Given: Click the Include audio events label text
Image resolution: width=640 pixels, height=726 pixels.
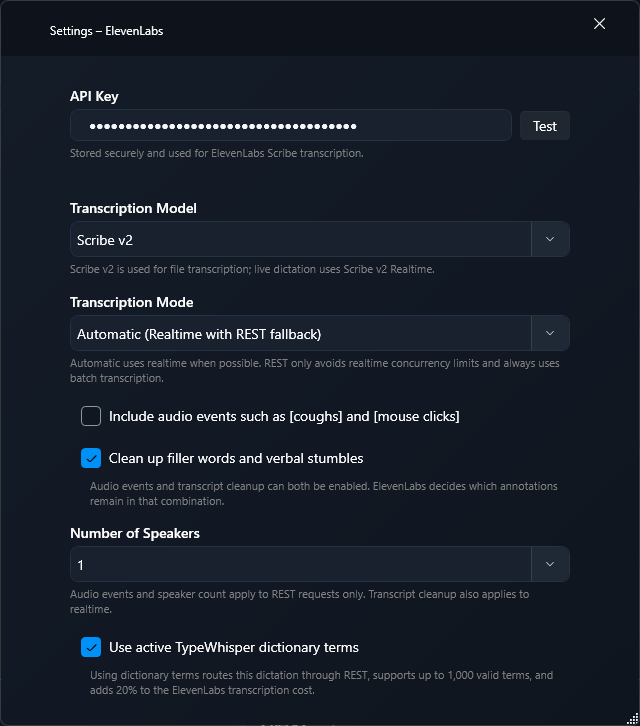Looking at the screenshot, I should click(284, 416).
